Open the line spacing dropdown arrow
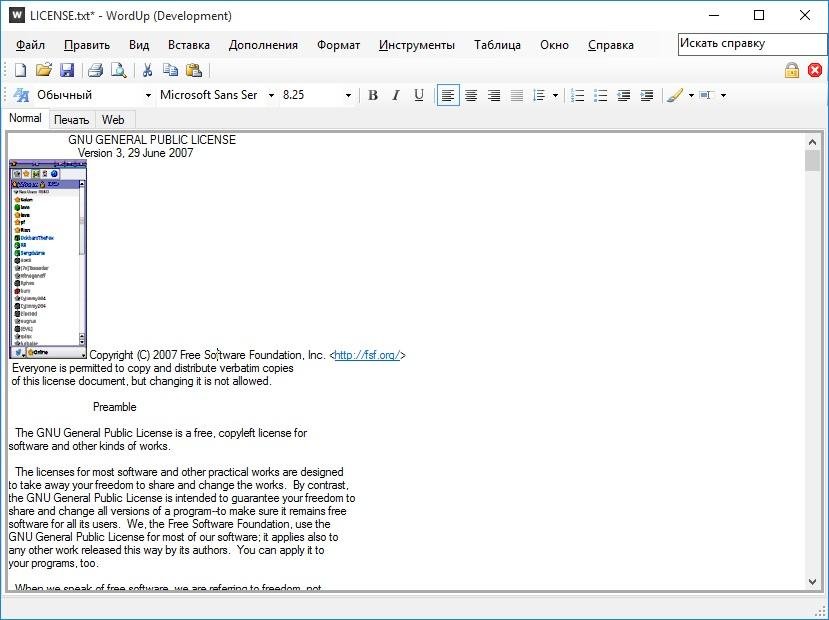This screenshot has height=620, width=829. click(555, 95)
